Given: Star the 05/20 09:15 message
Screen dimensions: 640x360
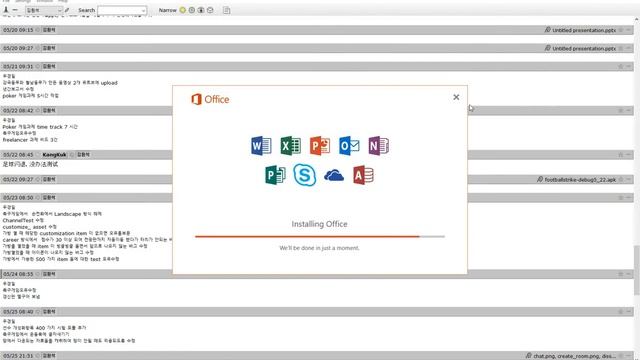Looking at the screenshot, I should pyautogui.click(x=620, y=30).
